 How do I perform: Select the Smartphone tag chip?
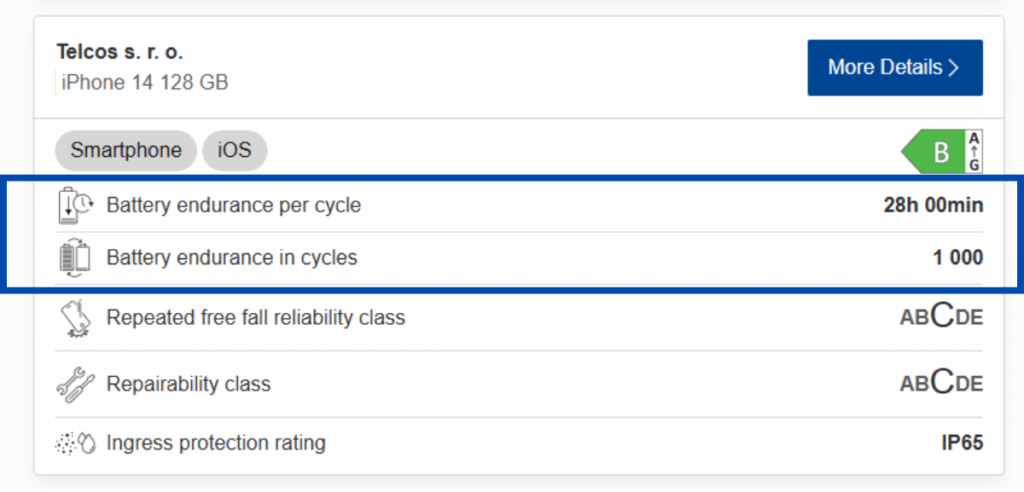click(126, 151)
